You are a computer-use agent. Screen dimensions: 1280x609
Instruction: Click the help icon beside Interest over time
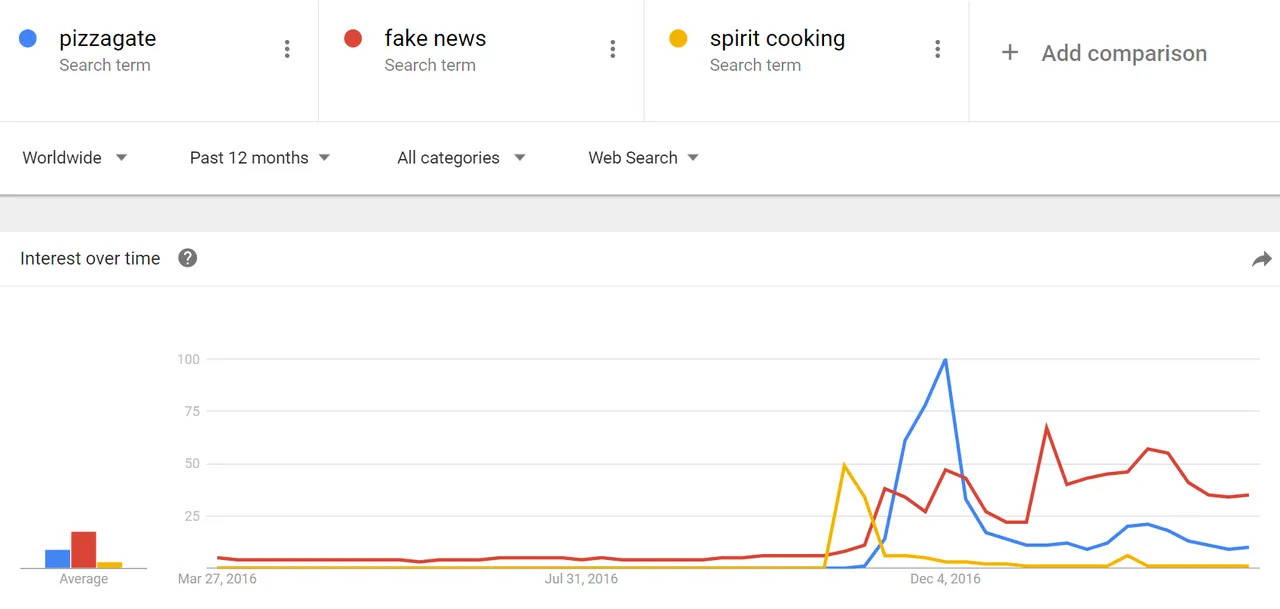pos(188,258)
